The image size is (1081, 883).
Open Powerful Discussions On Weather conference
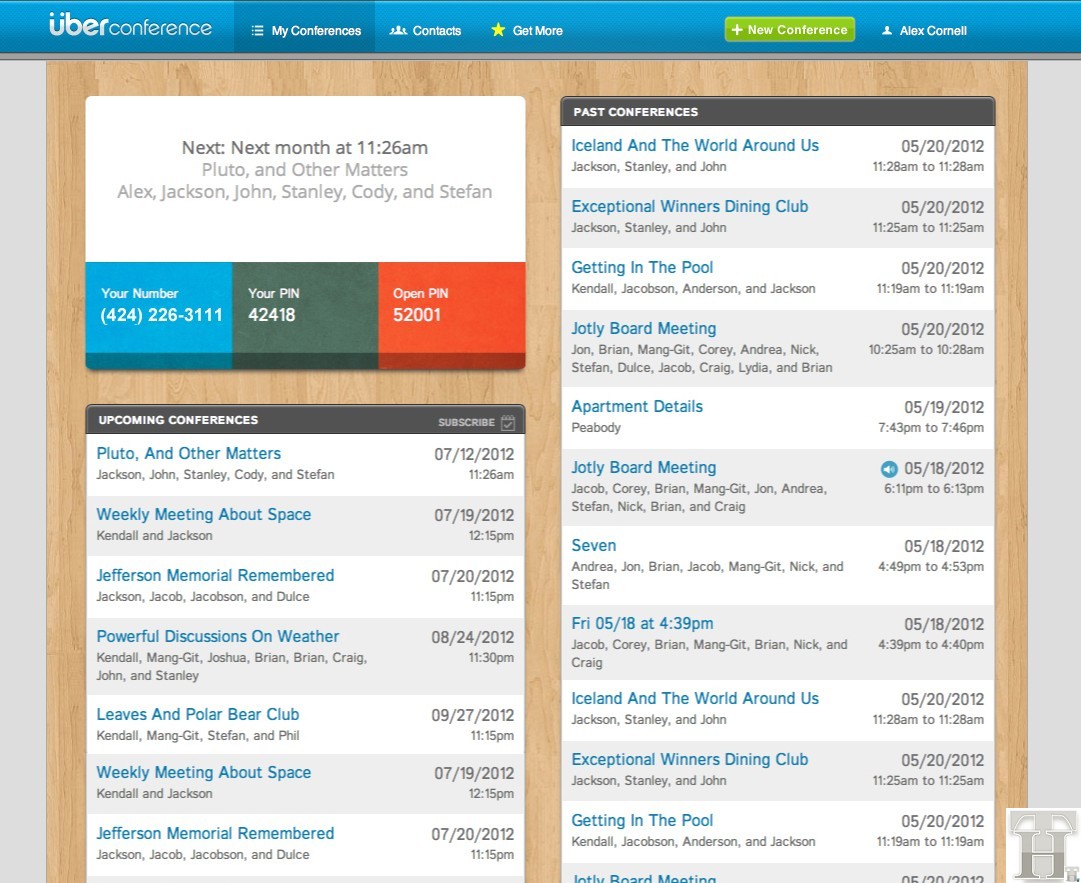pyautogui.click(x=217, y=637)
